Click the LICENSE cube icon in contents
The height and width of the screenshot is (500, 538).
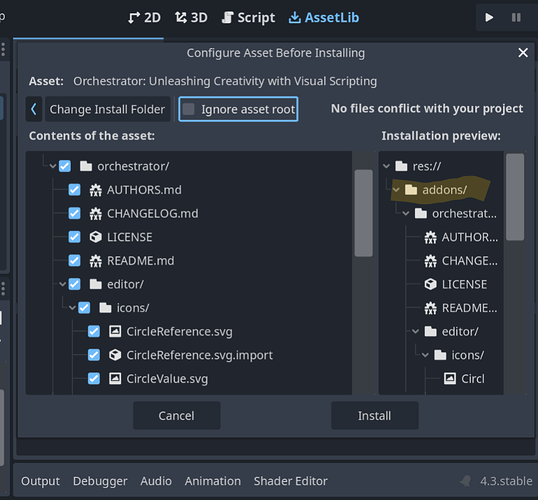point(95,237)
